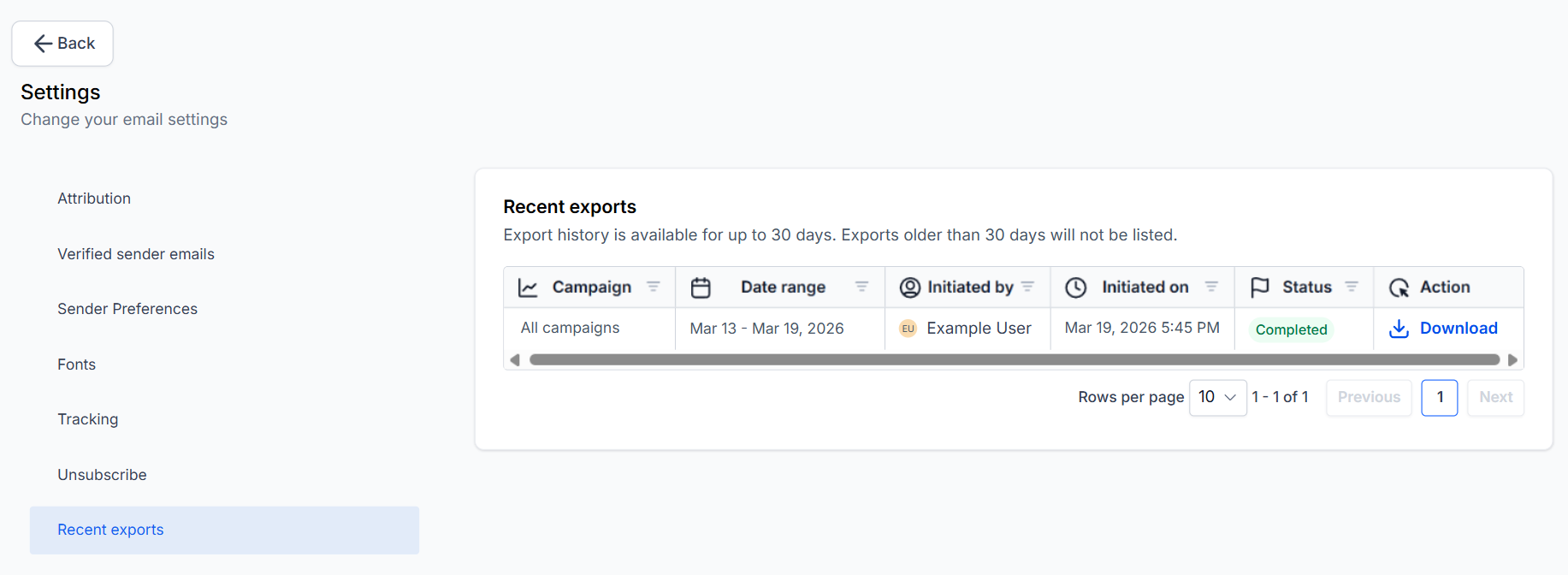Click the Campaign column filter icon
The width and height of the screenshot is (1568, 575).
[653, 287]
